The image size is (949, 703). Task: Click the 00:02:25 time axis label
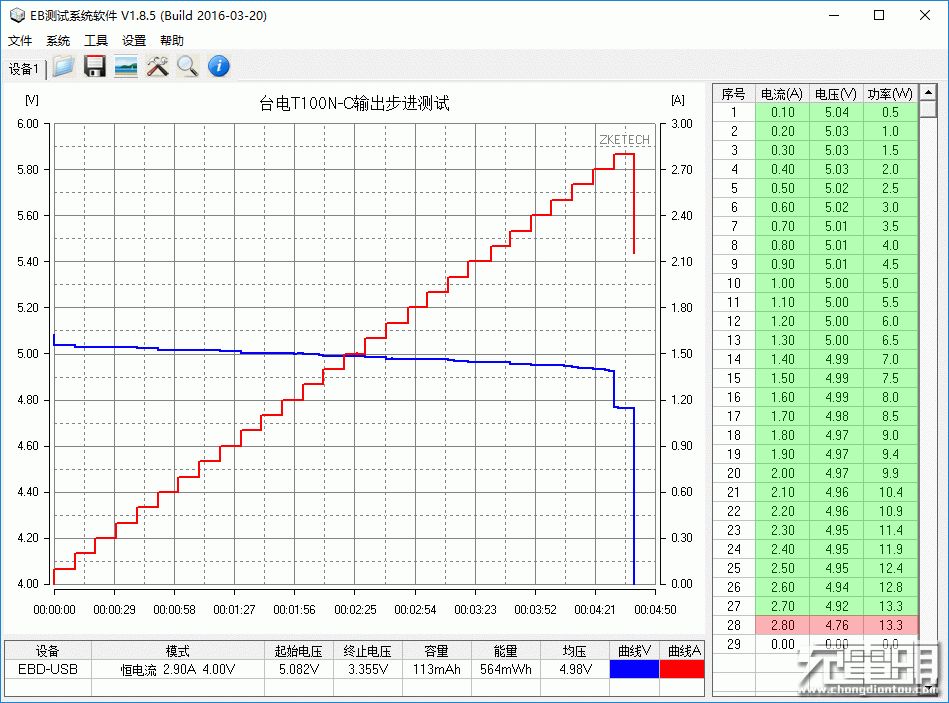pos(355,610)
